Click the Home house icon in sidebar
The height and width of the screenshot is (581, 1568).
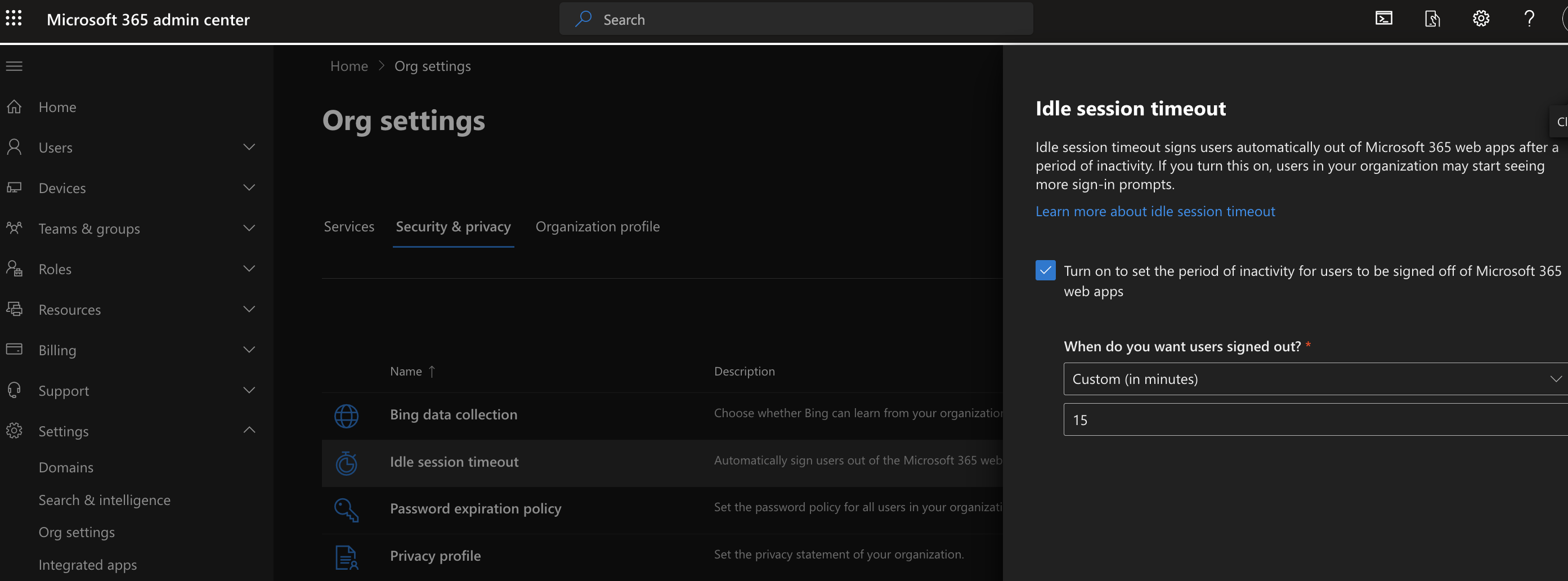pos(14,106)
